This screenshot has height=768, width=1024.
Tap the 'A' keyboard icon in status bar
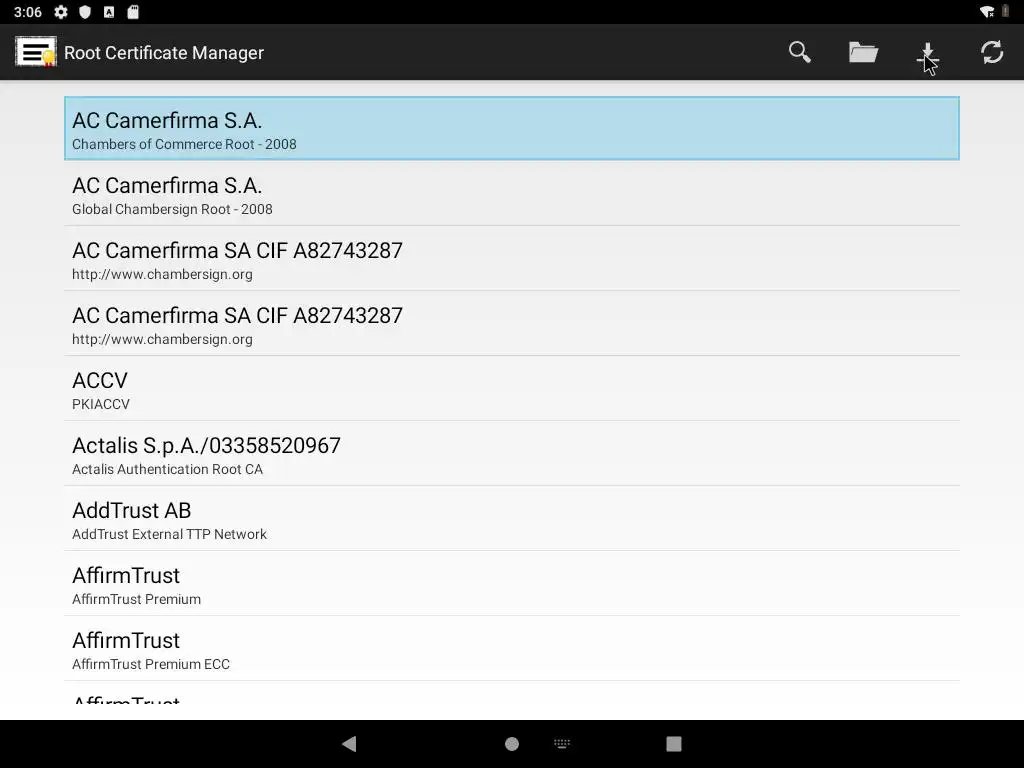tap(109, 12)
